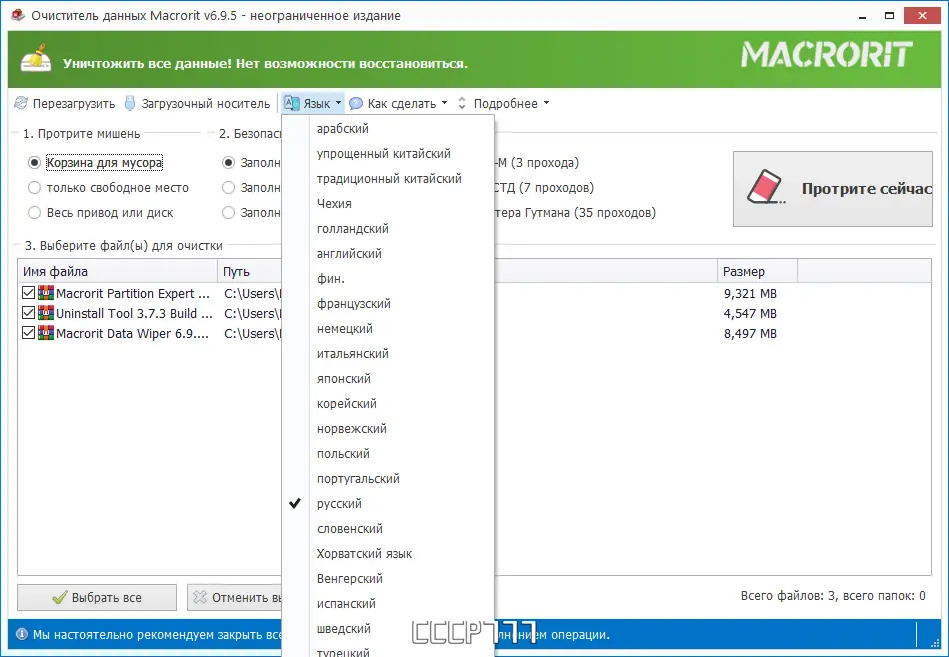Image resolution: width=949 pixels, height=657 pixels.
Task: Choose Хорватский язык entry
Action: 388,554
